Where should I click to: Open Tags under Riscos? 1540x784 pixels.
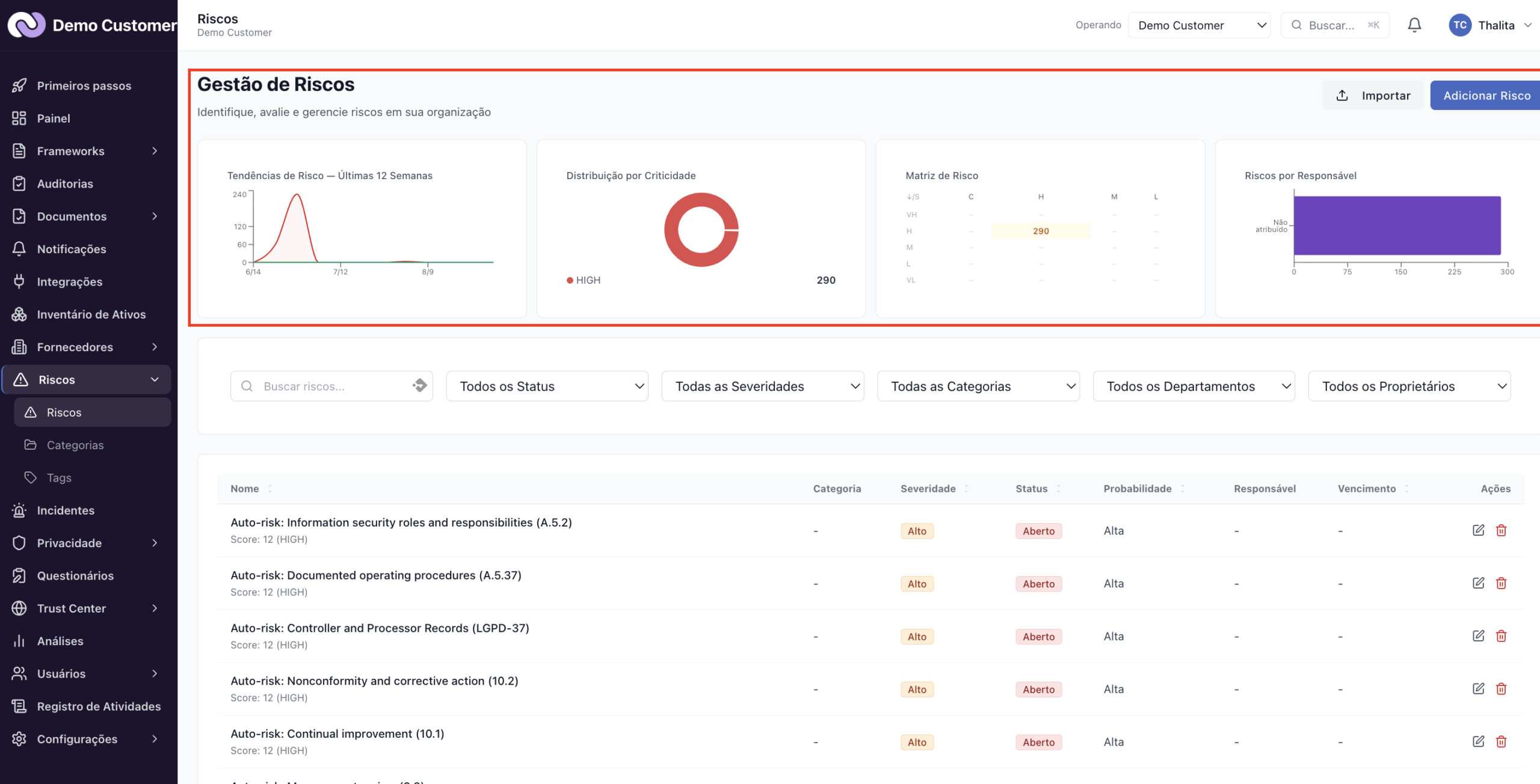pyautogui.click(x=93, y=477)
